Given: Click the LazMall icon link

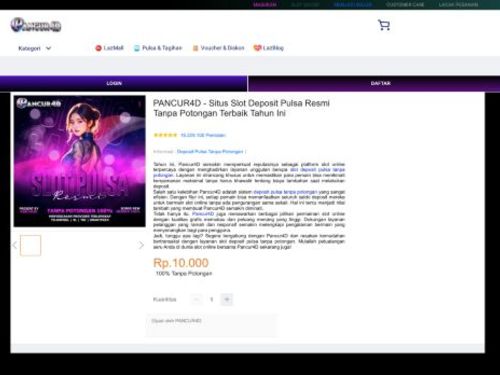Looking at the screenshot, I should click(98, 48).
